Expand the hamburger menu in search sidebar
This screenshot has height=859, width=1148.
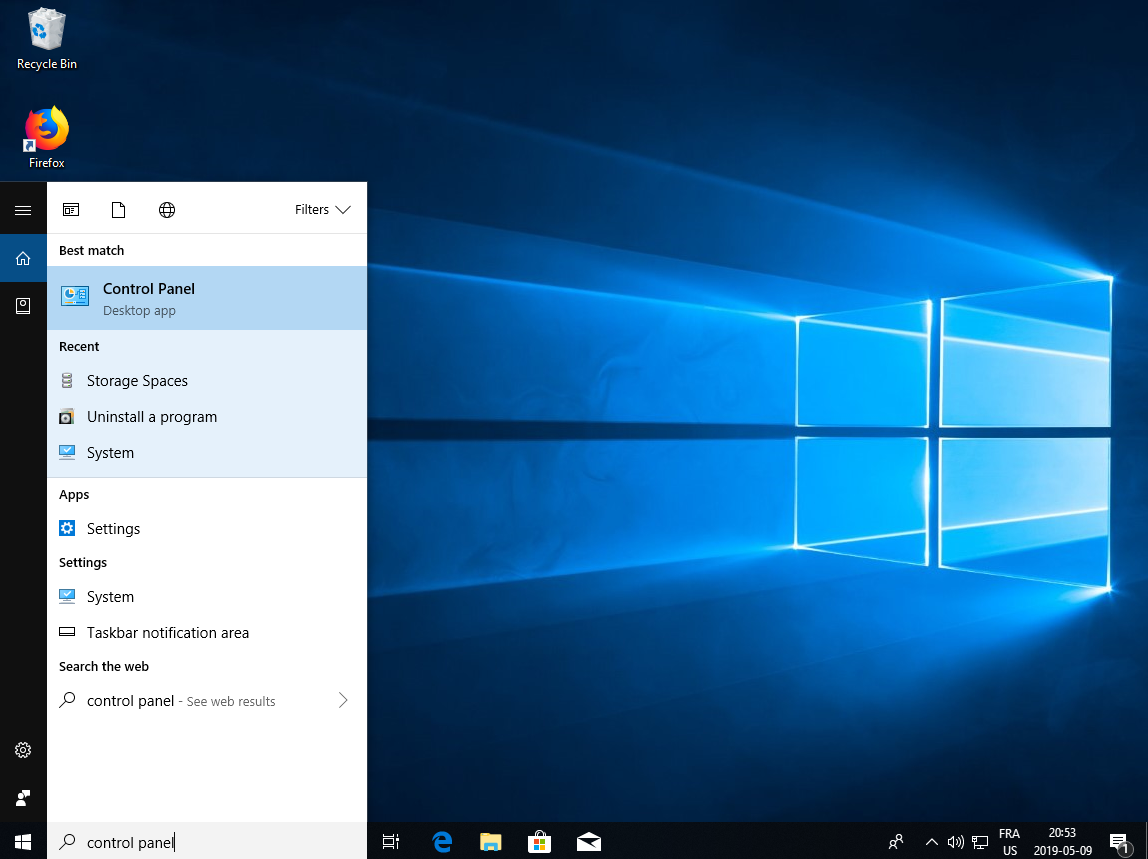[x=23, y=210]
